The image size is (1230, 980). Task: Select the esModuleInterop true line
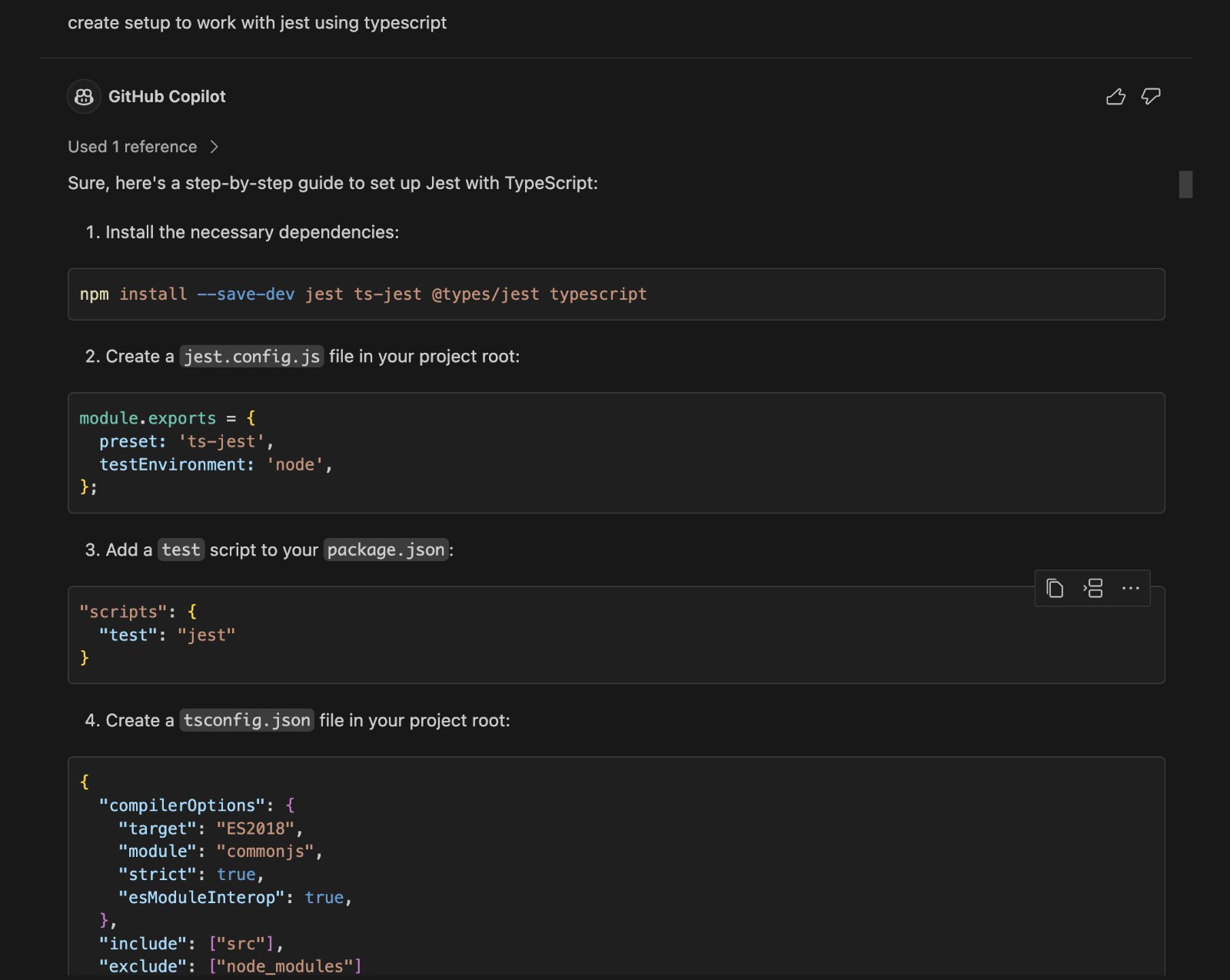(x=234, y=897)
